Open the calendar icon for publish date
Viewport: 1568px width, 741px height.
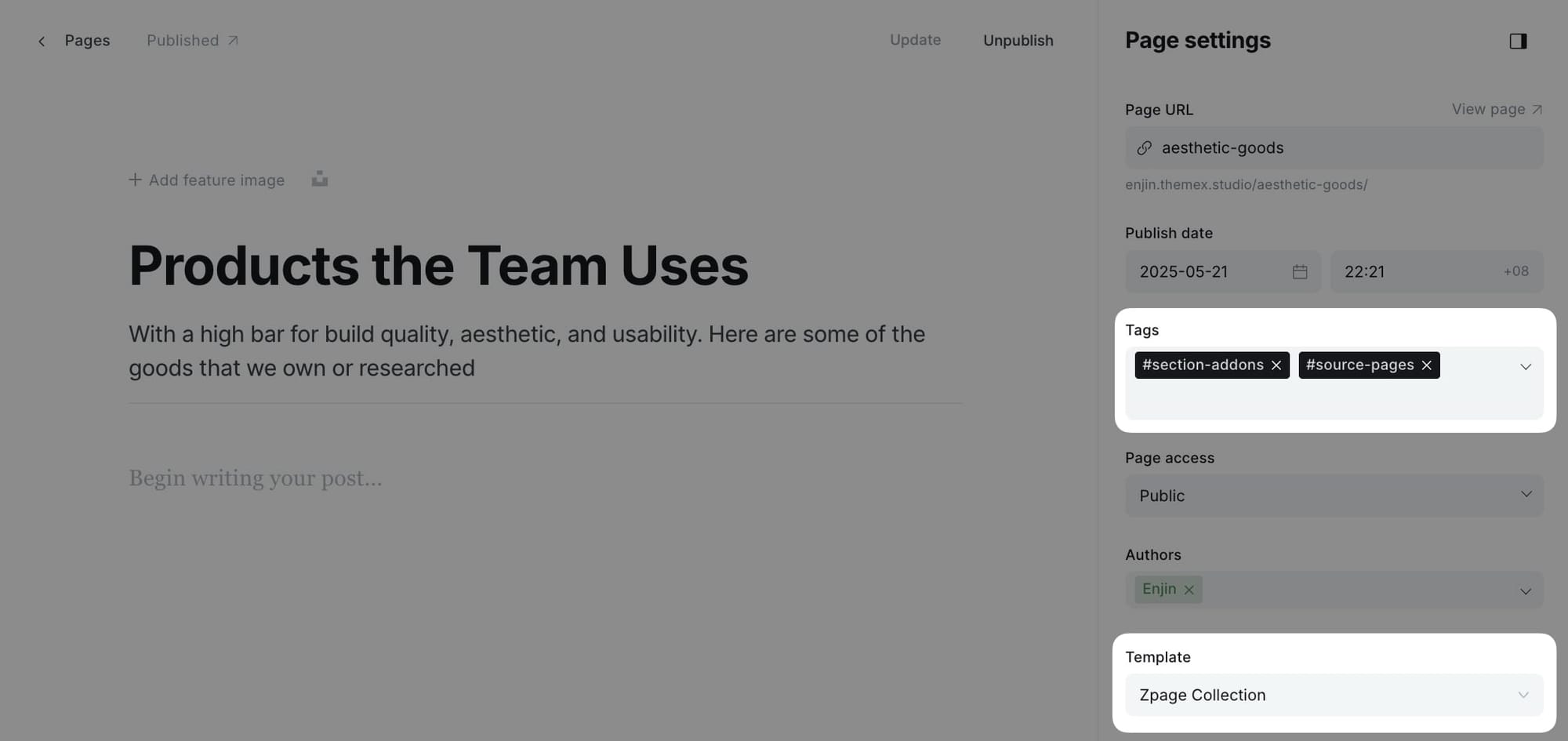click(1300, 271)
